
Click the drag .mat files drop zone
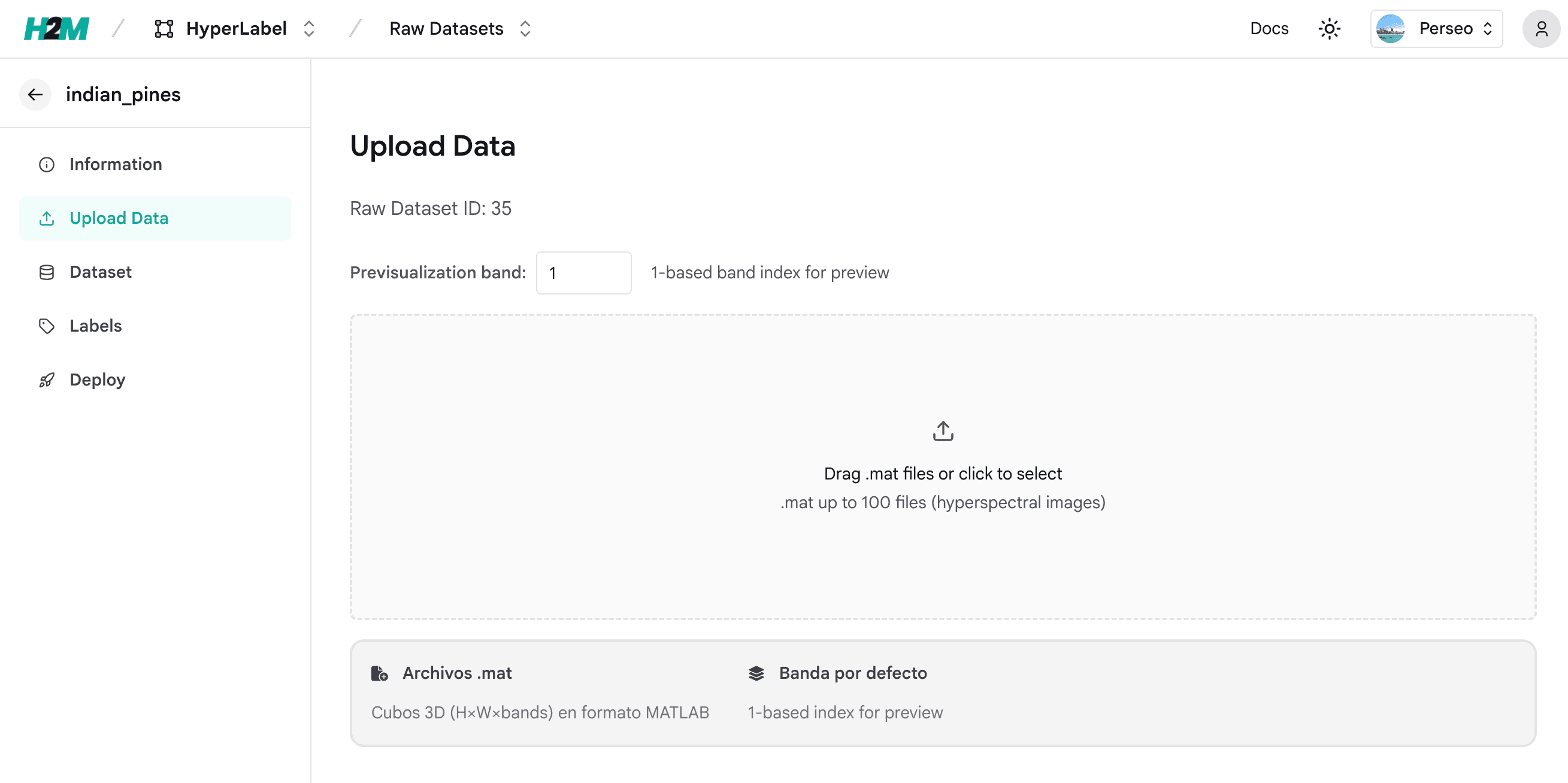[943, 467]
